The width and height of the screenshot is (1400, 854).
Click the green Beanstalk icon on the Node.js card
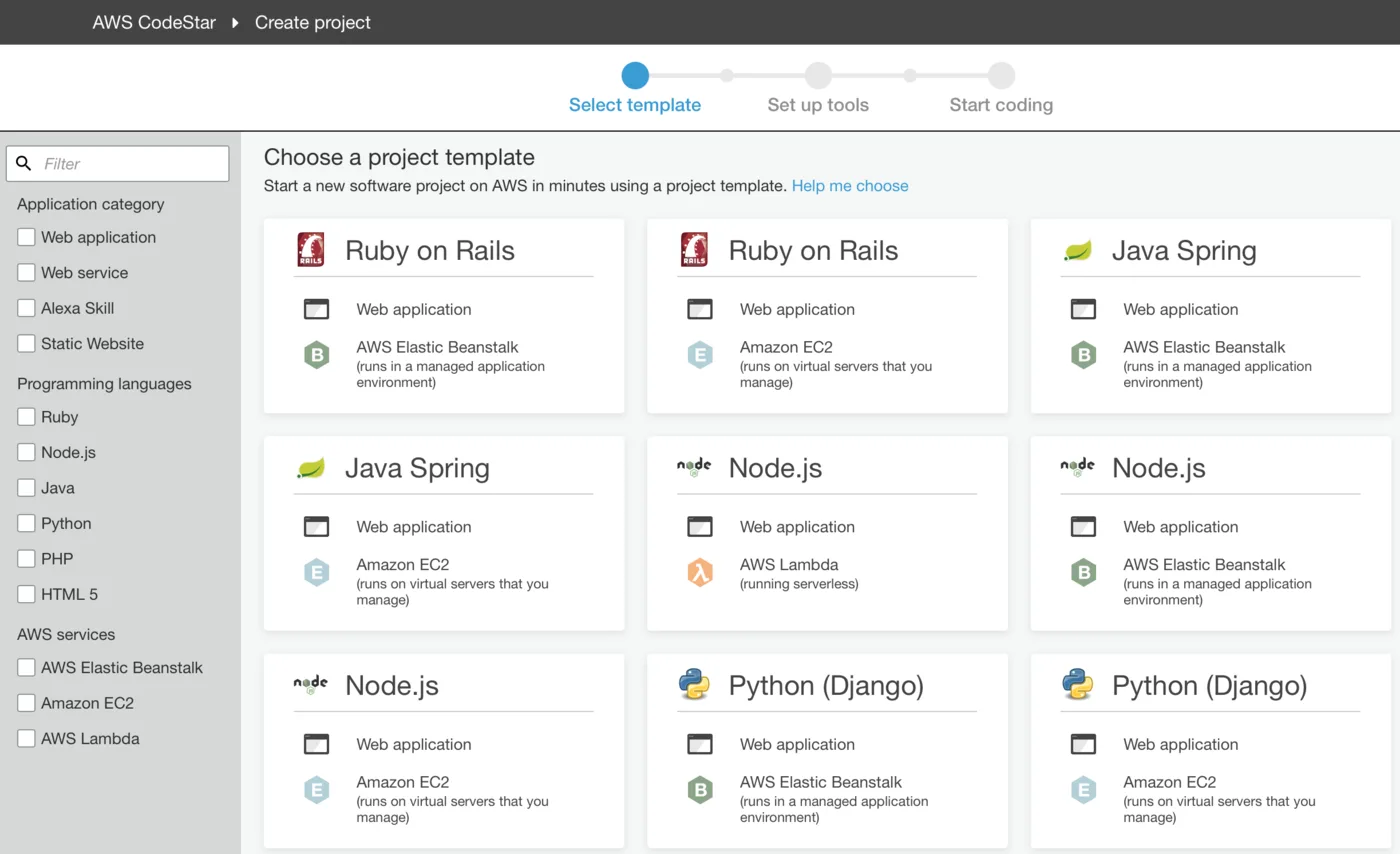click(x=1083, y=573)
